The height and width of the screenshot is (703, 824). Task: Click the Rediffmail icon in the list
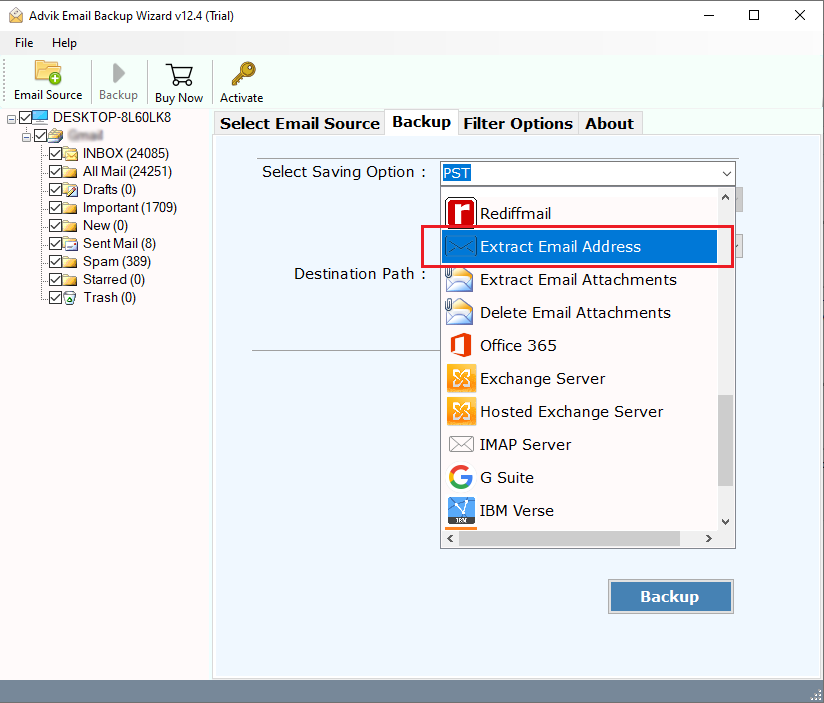pyautogui.click(x=461, y=213)
